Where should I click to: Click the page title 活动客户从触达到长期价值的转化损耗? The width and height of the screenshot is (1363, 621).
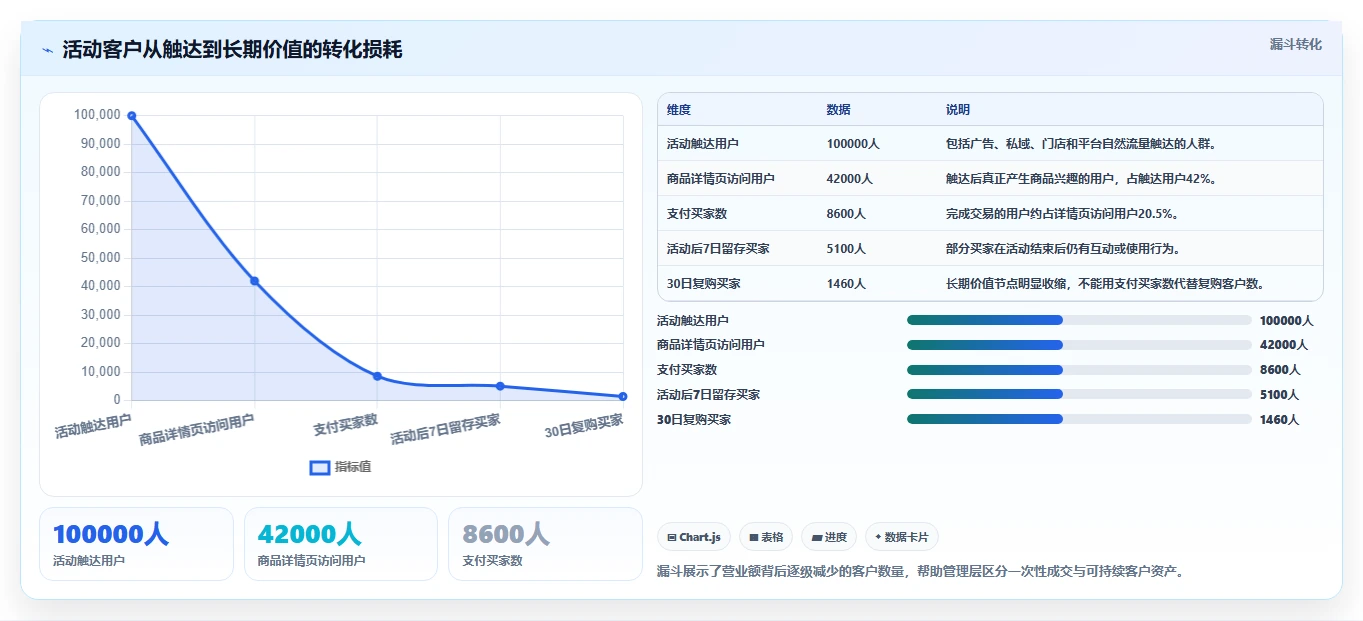tap(232, 49)
